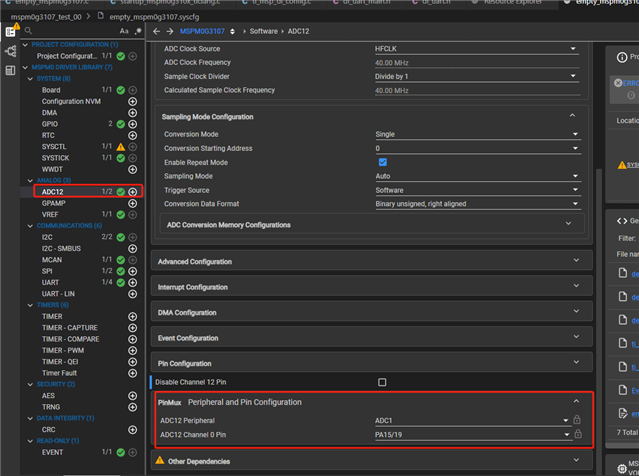Add a DMA module instance
Screen dimensions: 639x476
click(133, 113)
